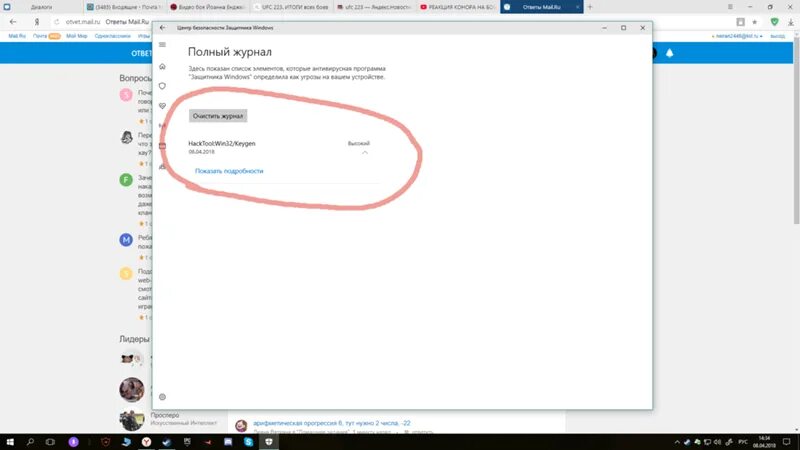Switch to РЕАКЦИЯ КОНОРА YouTube tab
The image size is (800, 450).
click(457, 7)
